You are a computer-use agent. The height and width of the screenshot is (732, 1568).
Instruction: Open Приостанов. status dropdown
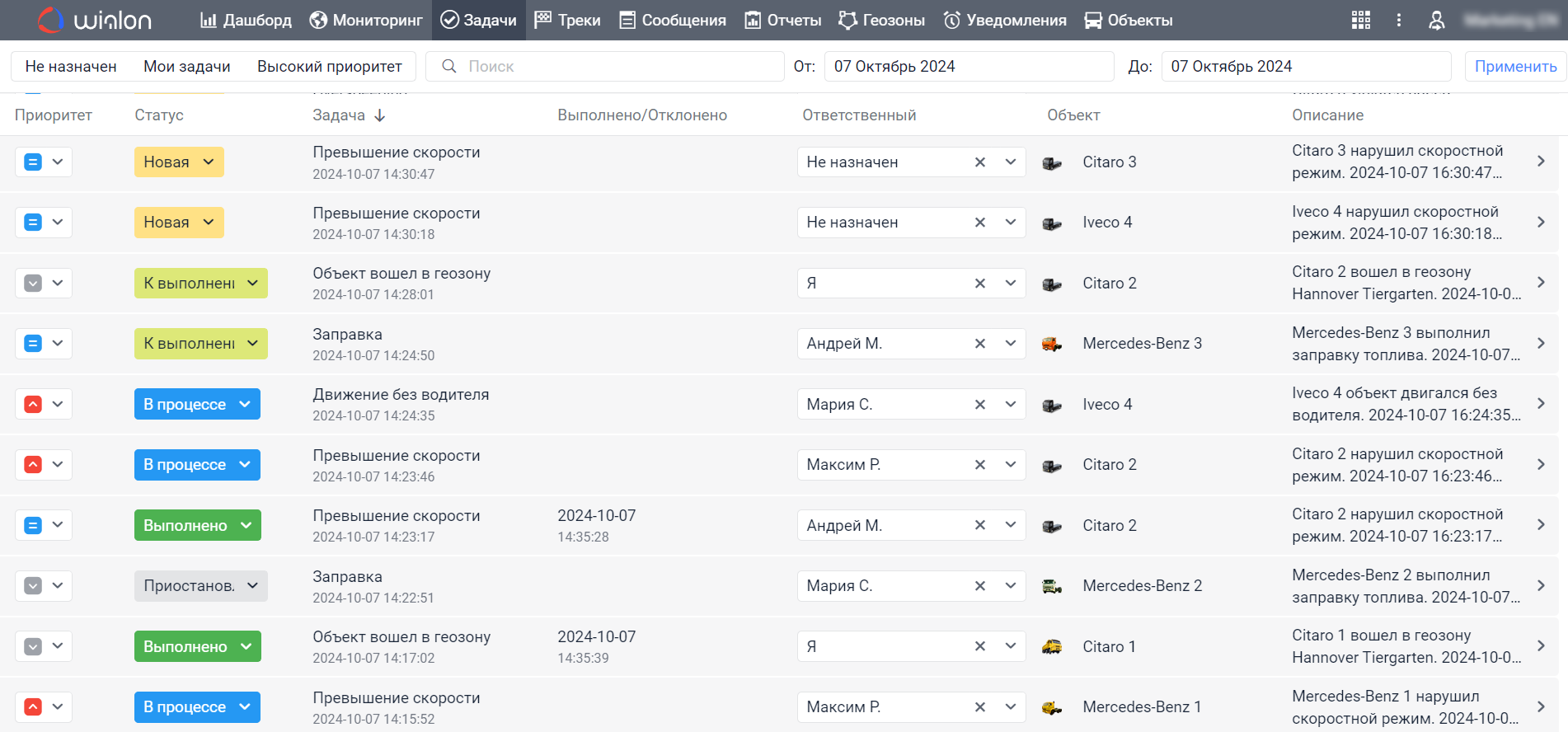pyautogui.click(x=201, y=586)
